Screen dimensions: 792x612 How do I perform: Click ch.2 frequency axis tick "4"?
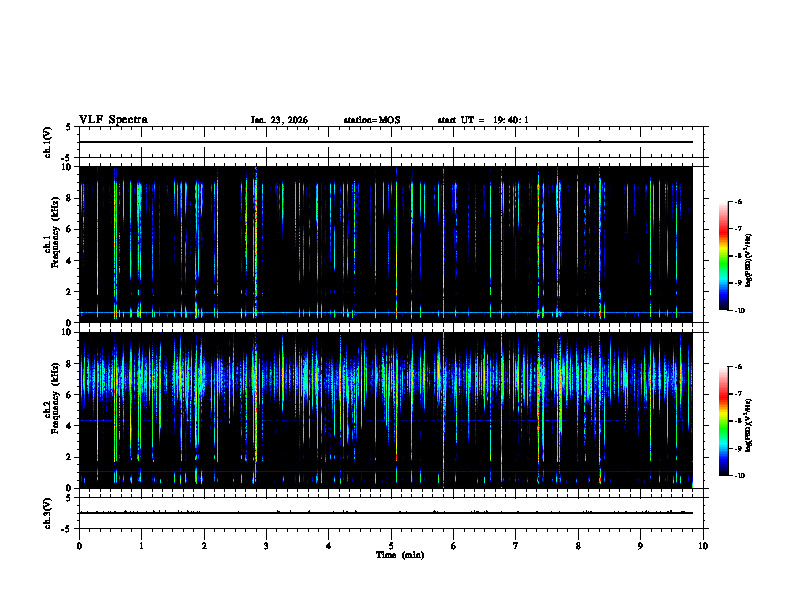click(x=70, y=426)
